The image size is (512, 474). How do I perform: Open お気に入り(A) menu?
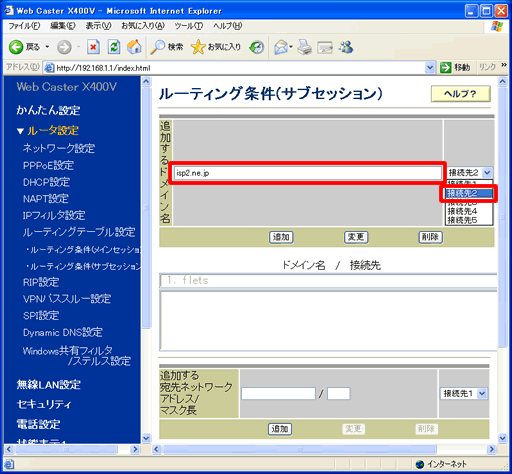(x=143, y=26)
